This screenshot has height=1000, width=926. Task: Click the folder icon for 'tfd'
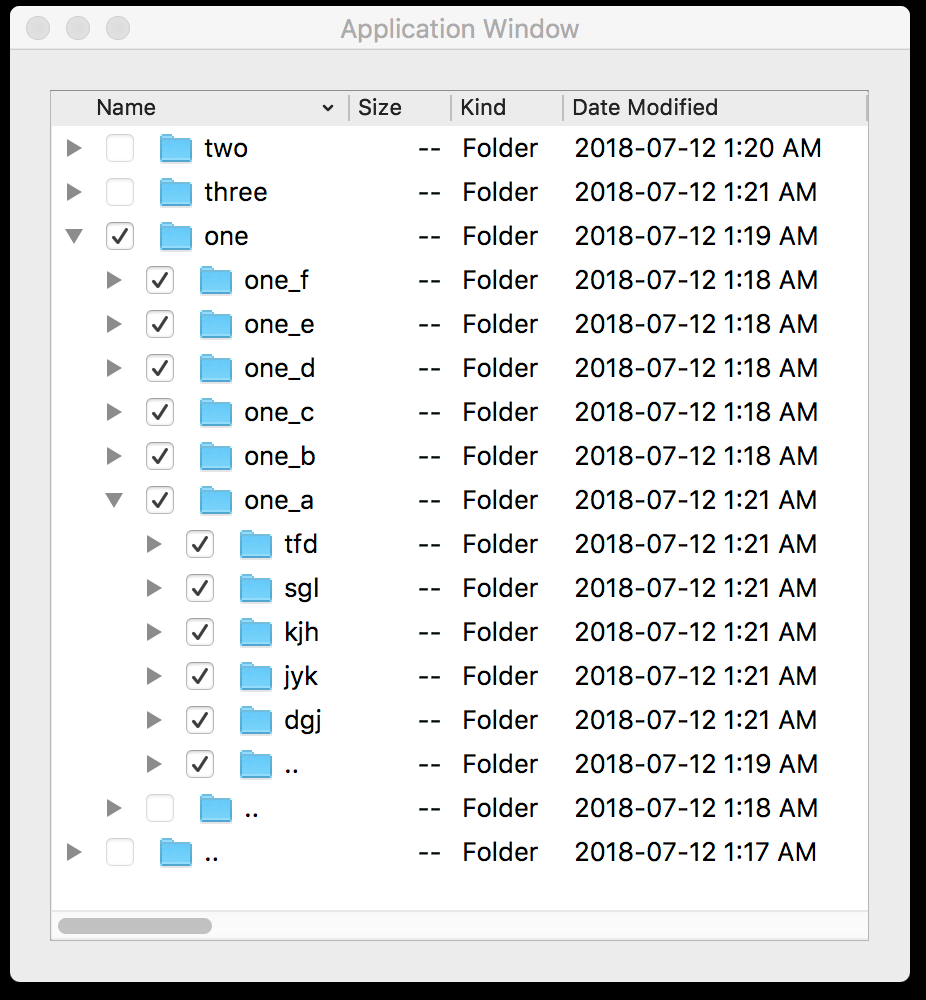256,544
